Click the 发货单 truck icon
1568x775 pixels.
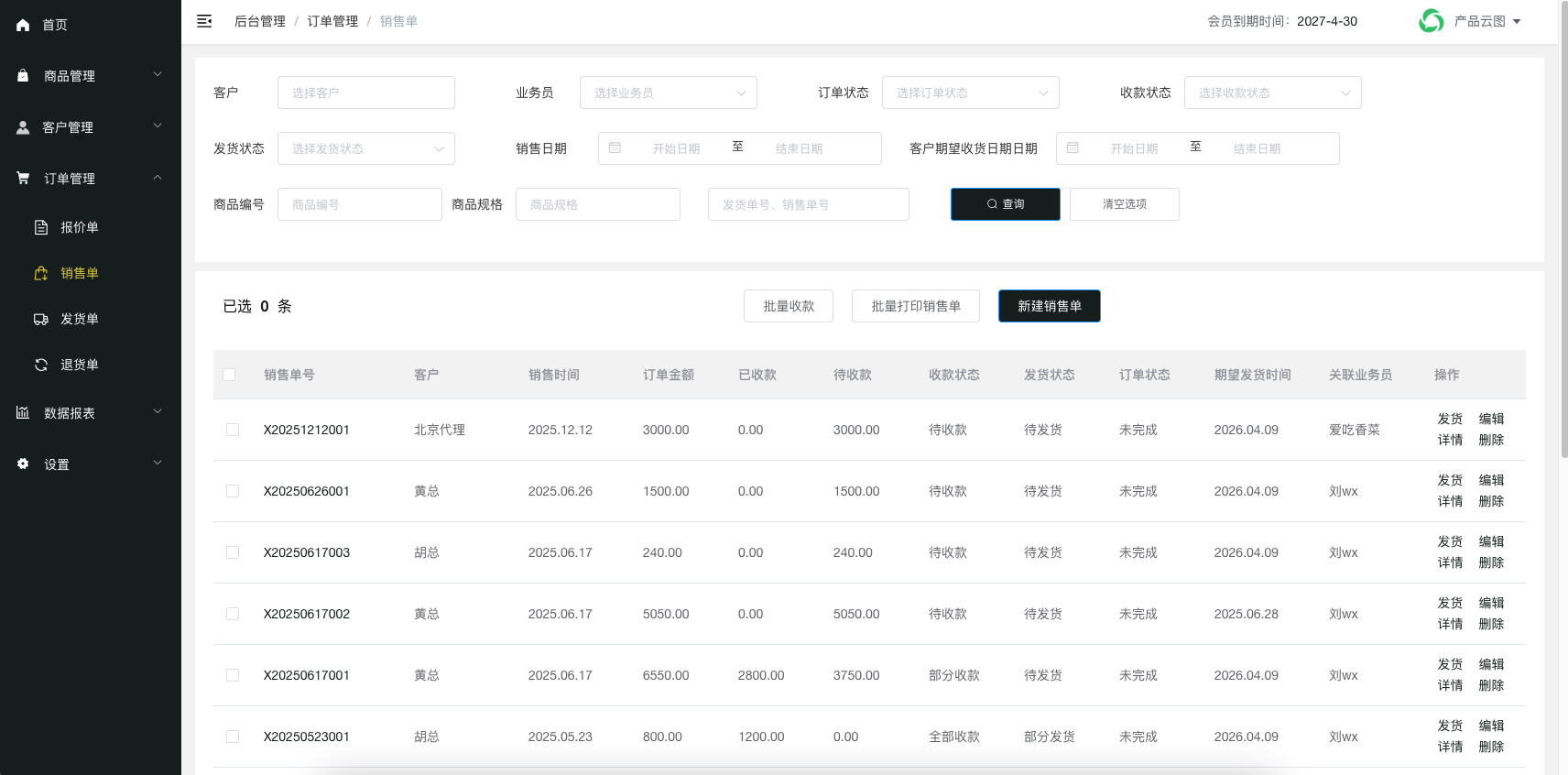[x=41, y=319]
